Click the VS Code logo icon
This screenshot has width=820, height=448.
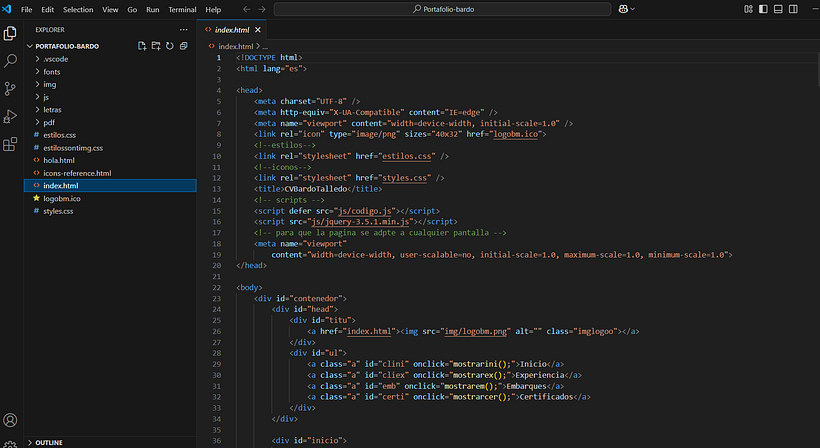tap(7, 9)
